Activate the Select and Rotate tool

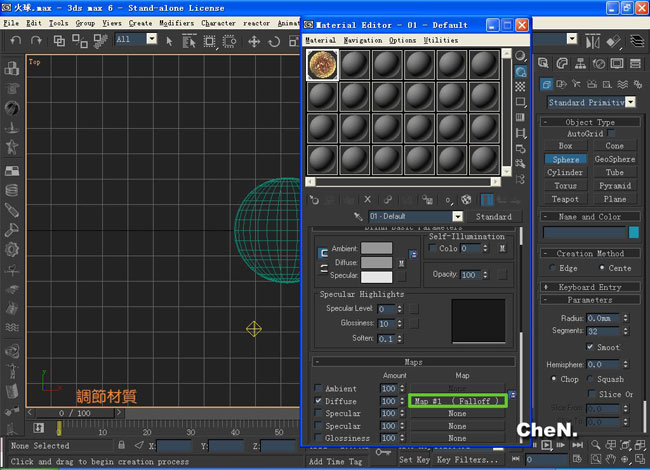274,41
